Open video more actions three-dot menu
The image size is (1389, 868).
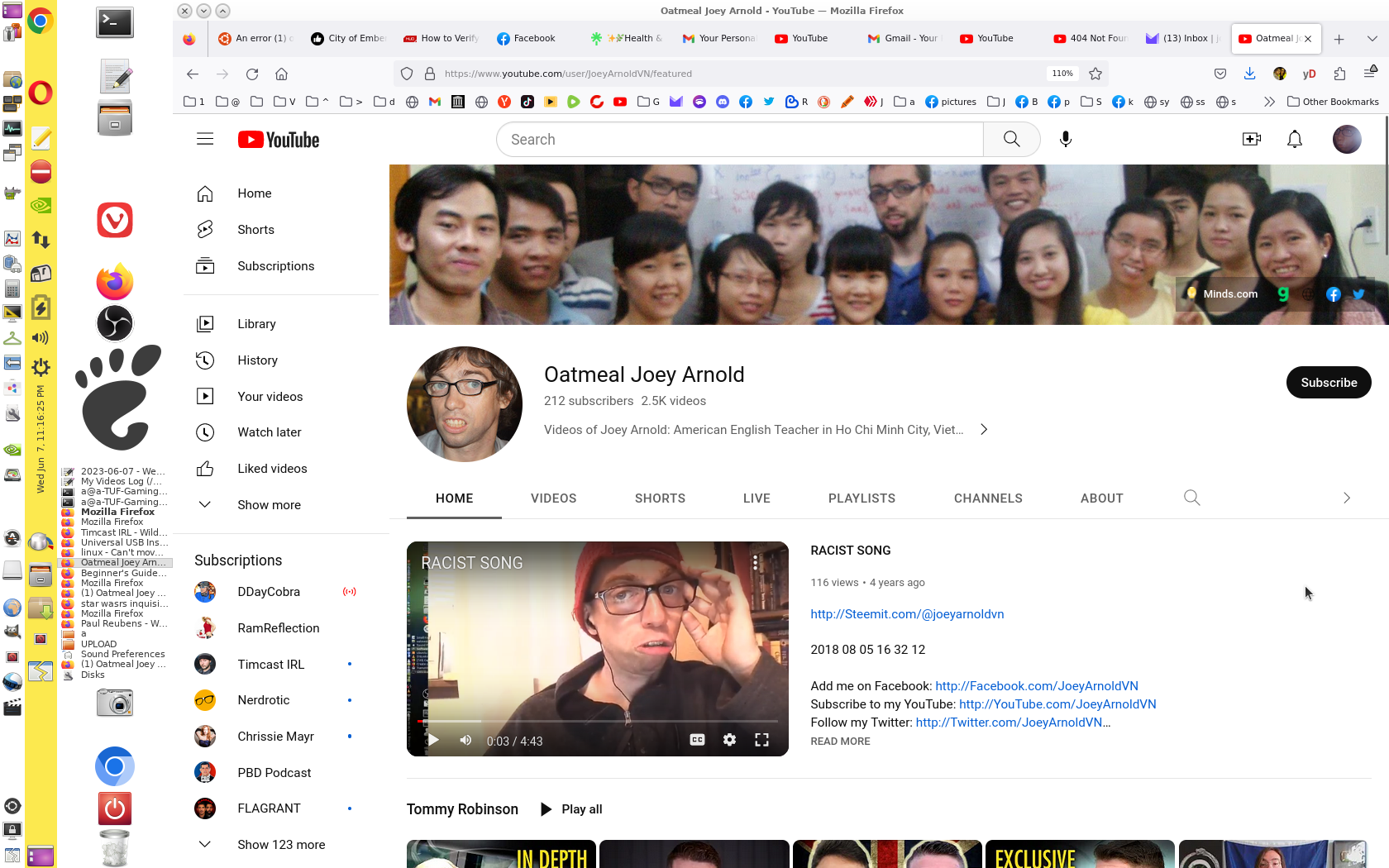click(x=755, y=563)
